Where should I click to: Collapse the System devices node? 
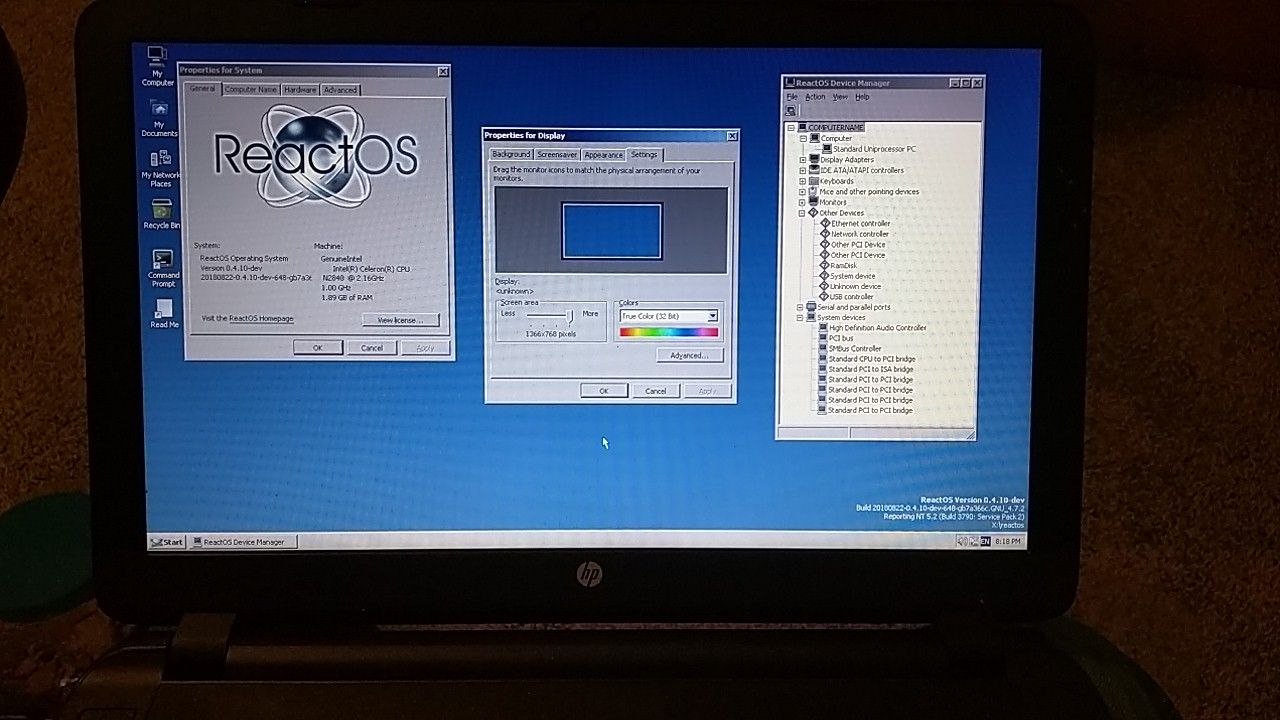(x=800, y=318)
